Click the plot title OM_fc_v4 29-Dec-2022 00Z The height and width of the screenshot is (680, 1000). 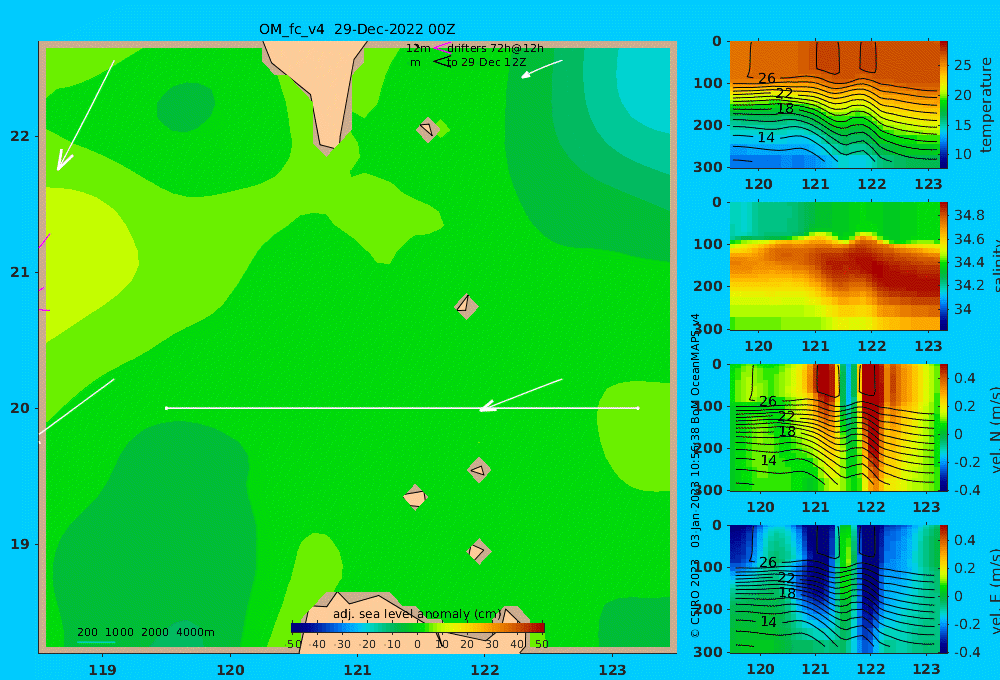pos(357,29)
